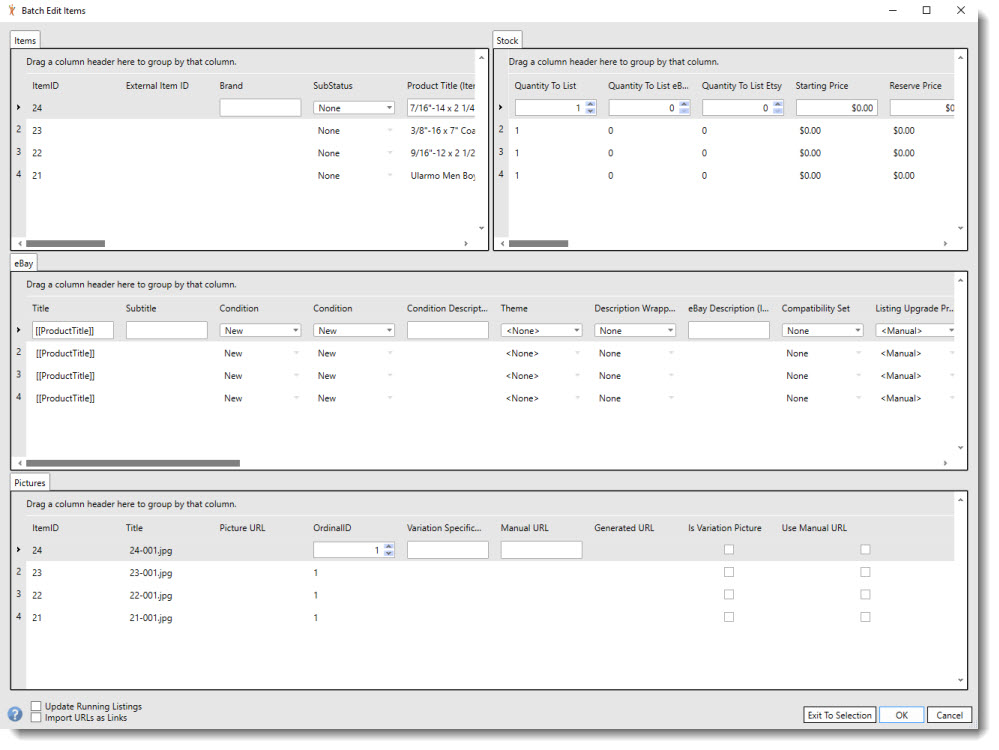
Task: Switch to the Stock tab
Action: [507, 40]
